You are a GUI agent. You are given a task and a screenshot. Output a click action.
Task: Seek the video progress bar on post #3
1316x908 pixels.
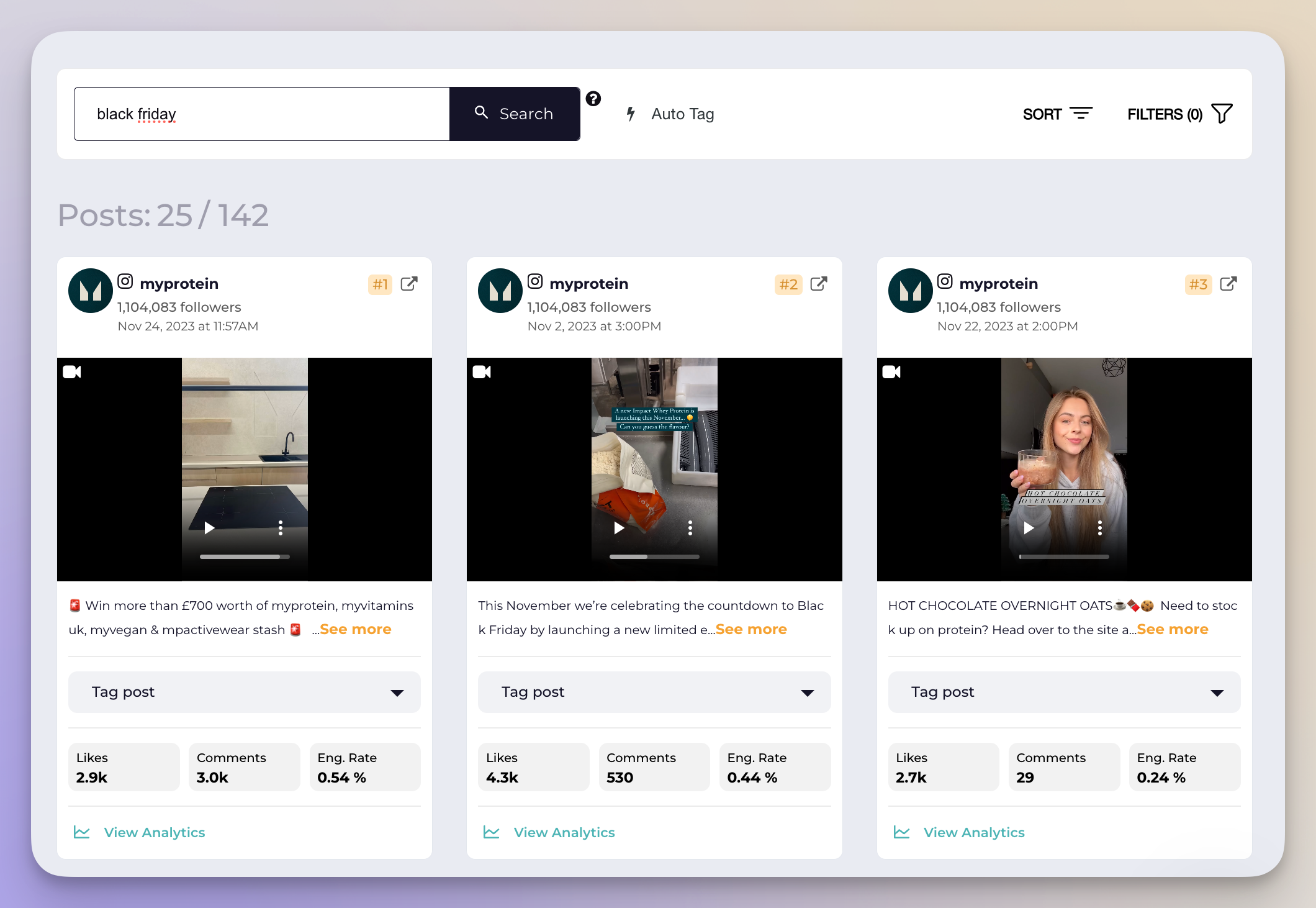[x=1064, y=556]
